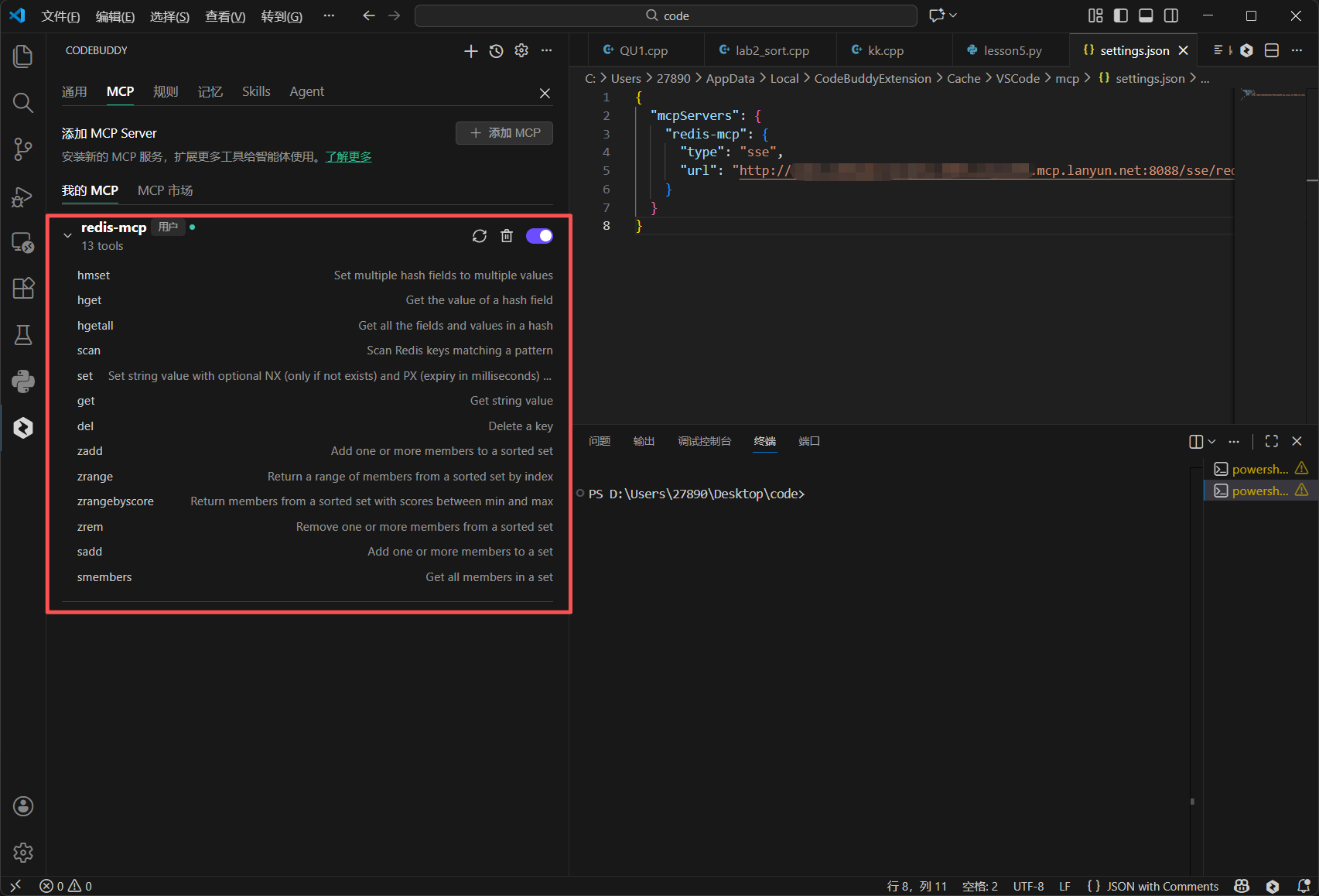The height and width of the screenshot is (896, 1319).
Task: Select the second powershell terminal entry
Action: point(1261,491)
